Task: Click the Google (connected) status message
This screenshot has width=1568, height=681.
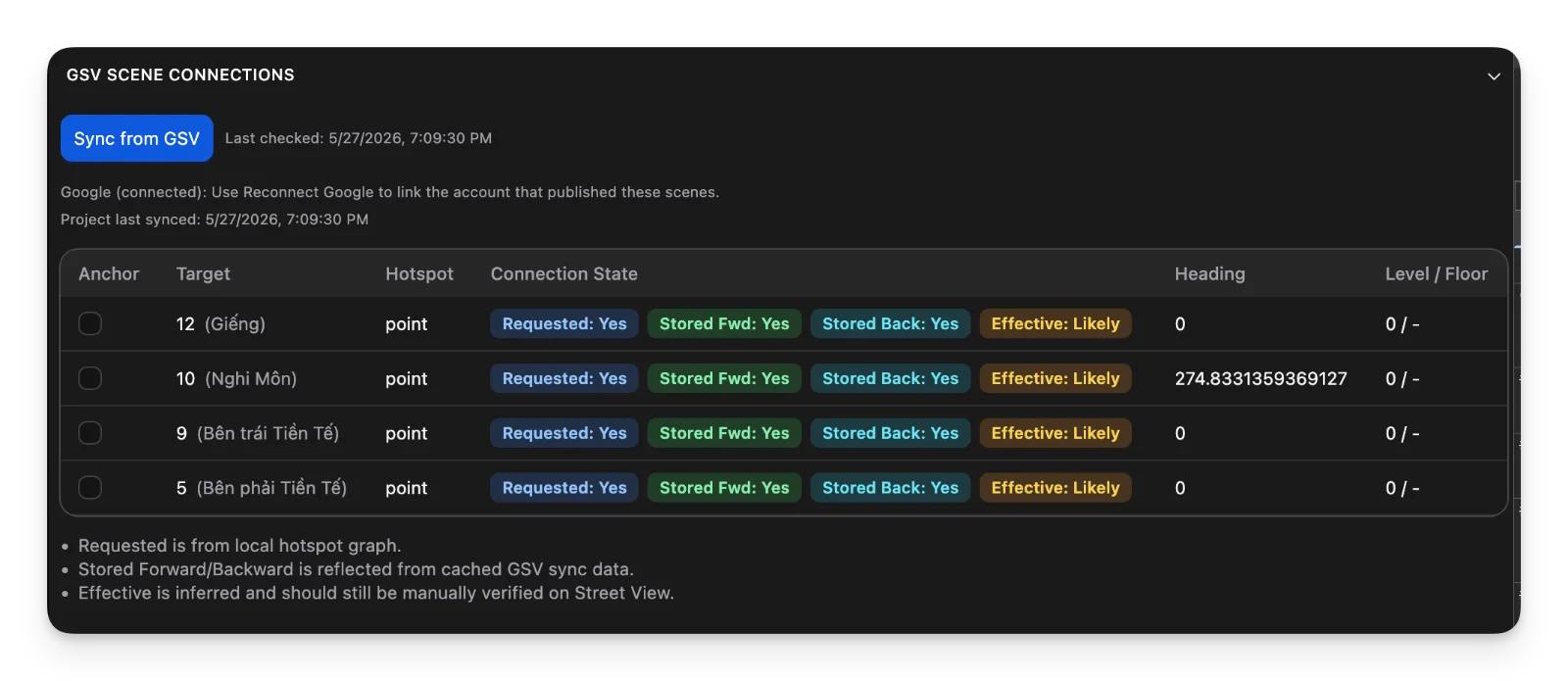Action: 390,192
